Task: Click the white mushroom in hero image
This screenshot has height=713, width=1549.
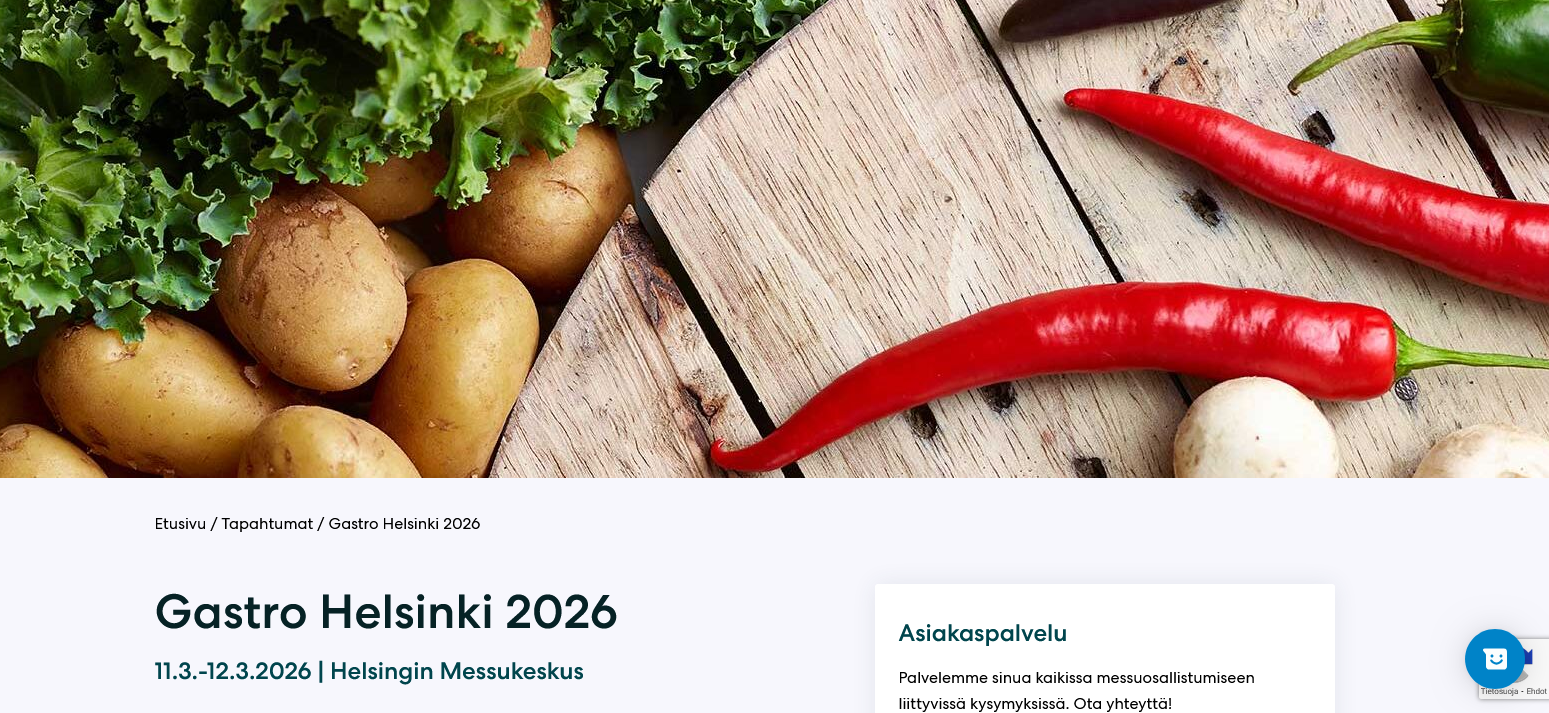Action: click(x=1255, y=430)
